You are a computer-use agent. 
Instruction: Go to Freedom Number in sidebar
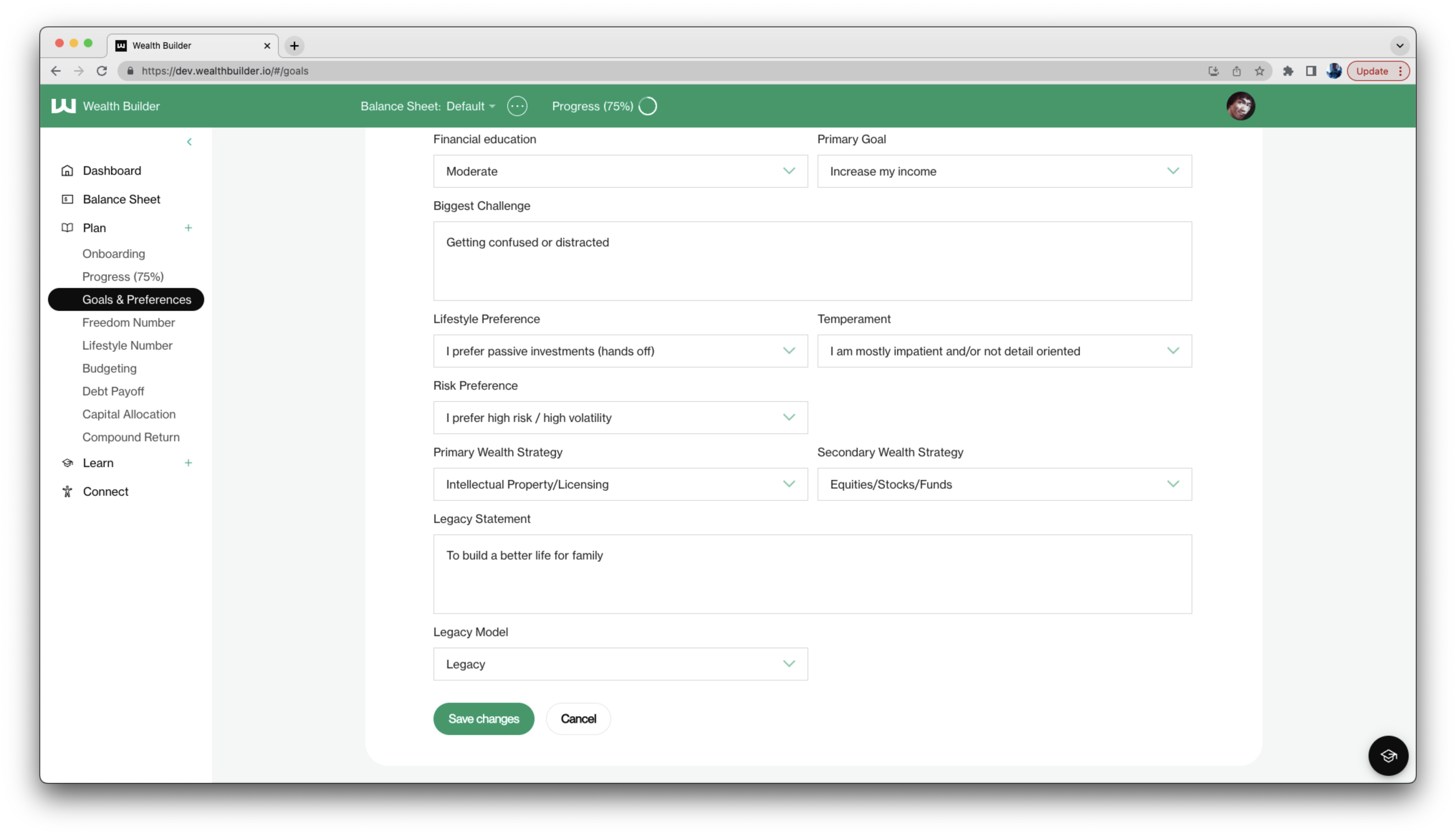129,323
